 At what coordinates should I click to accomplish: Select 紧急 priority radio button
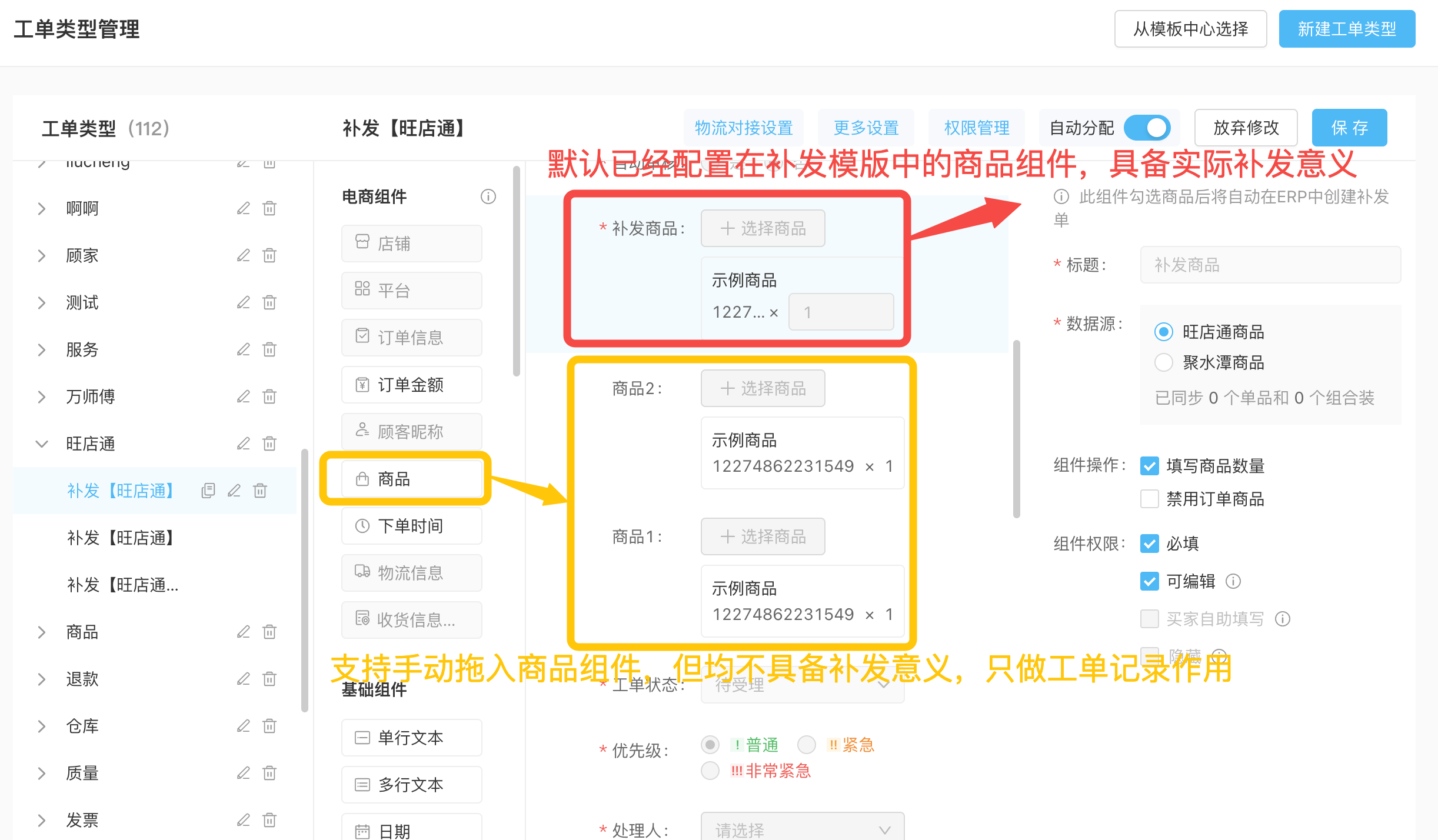806,745
